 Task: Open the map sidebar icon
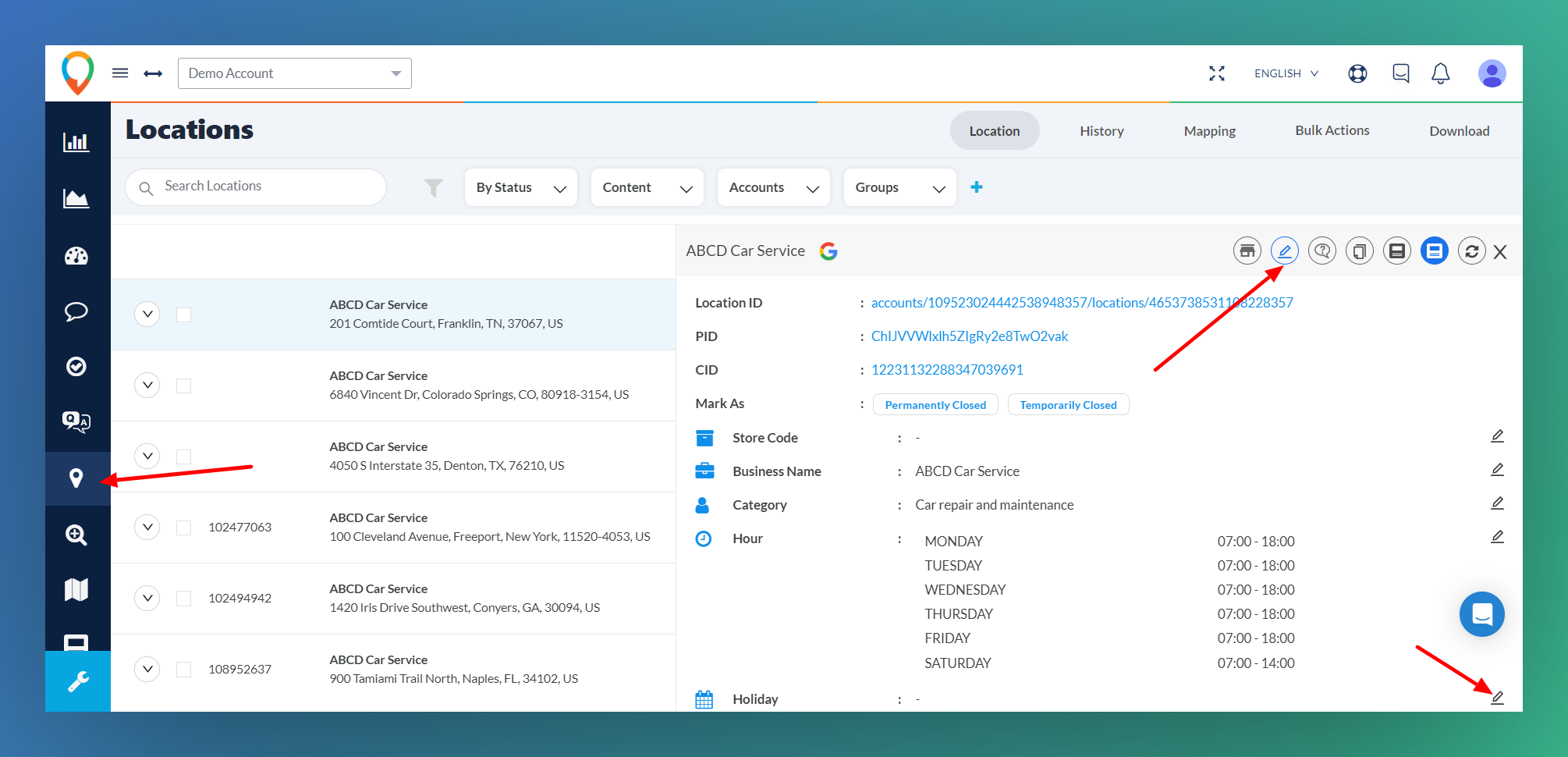(76, 589)
